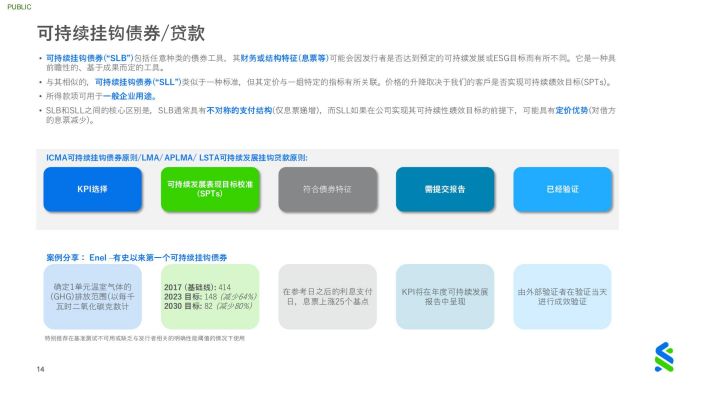This screenshot has width=710, height=399.
Task: Click the highlighted 可持续挂钩债券("SLL") text
Action: tap(138, 82)
